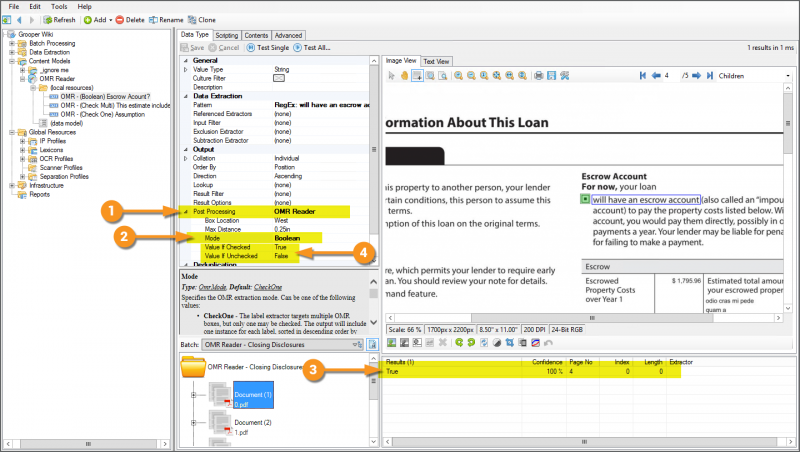Click the red-blue curves adjustment icon
This screenshot has width=800, height=452.
point(535,342)
